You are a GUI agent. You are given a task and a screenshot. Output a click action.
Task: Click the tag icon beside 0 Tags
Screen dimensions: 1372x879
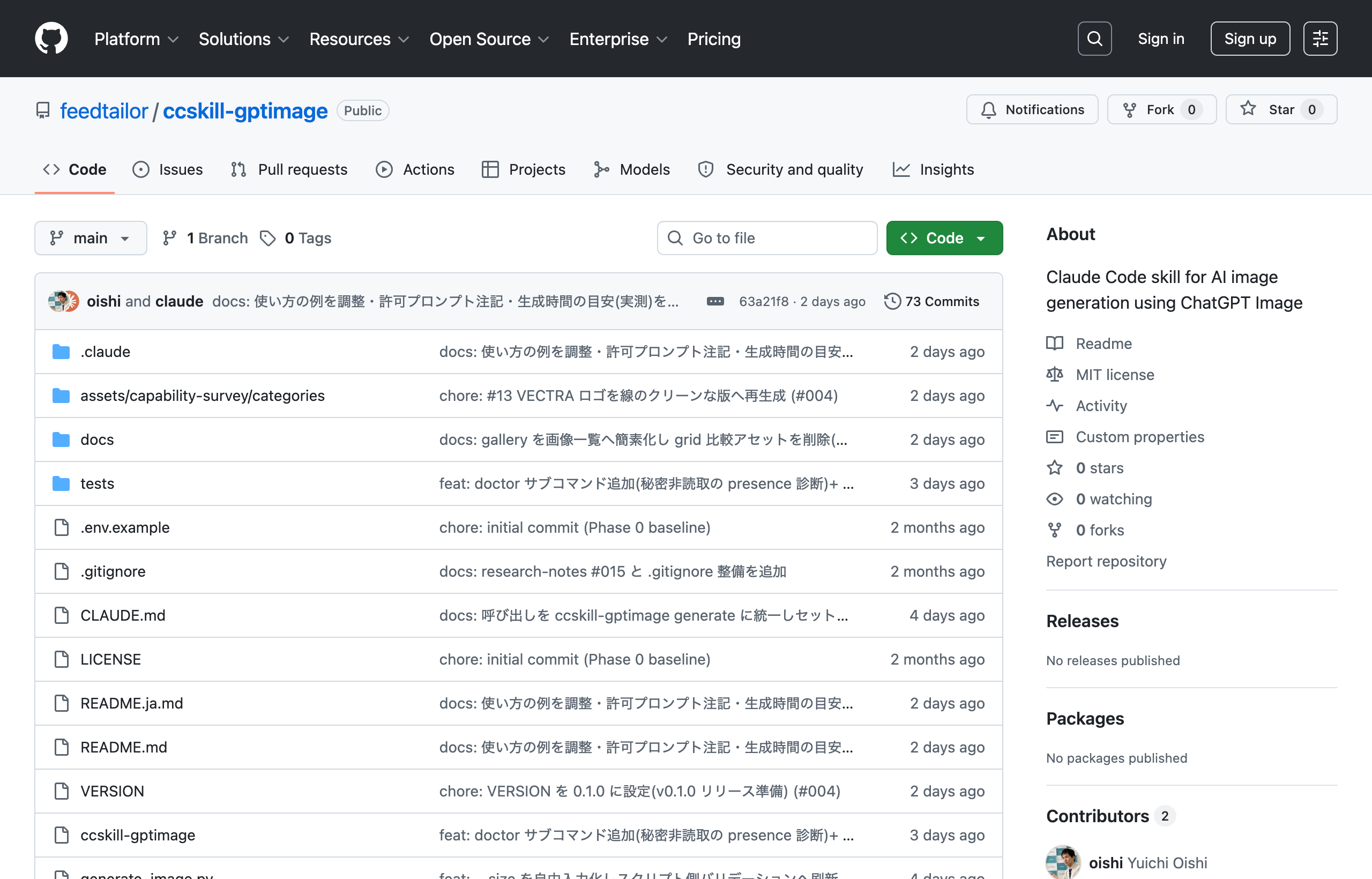coord(267,238)
